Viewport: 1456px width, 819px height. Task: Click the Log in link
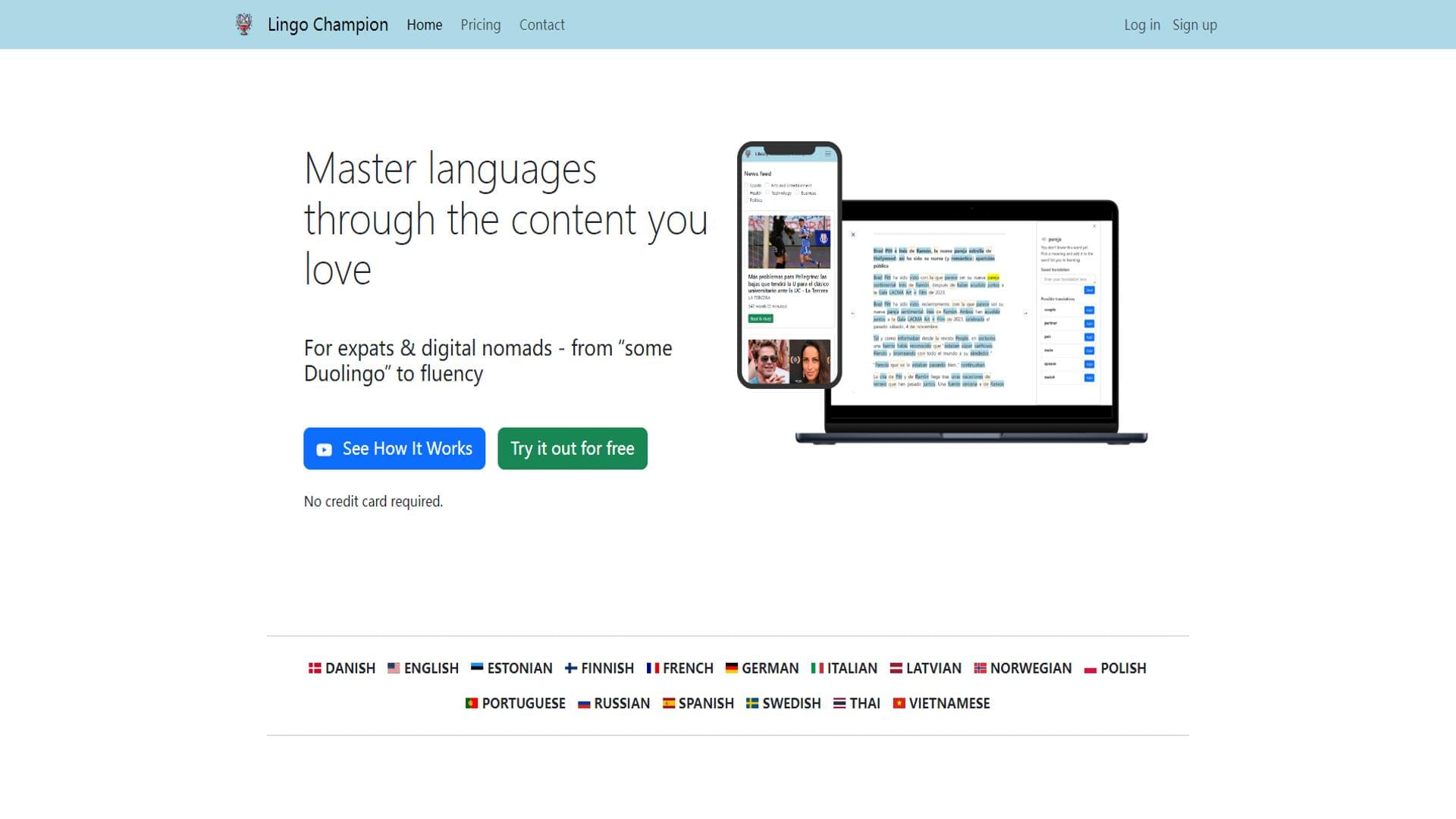[1142, 25]
